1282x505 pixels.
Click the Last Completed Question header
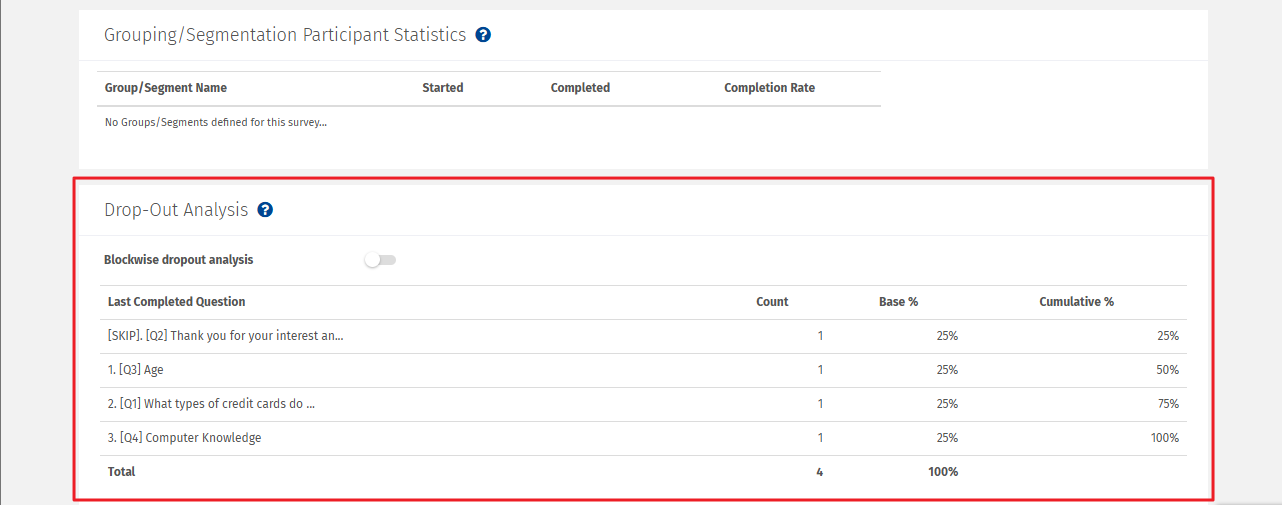tap(176, 302)
